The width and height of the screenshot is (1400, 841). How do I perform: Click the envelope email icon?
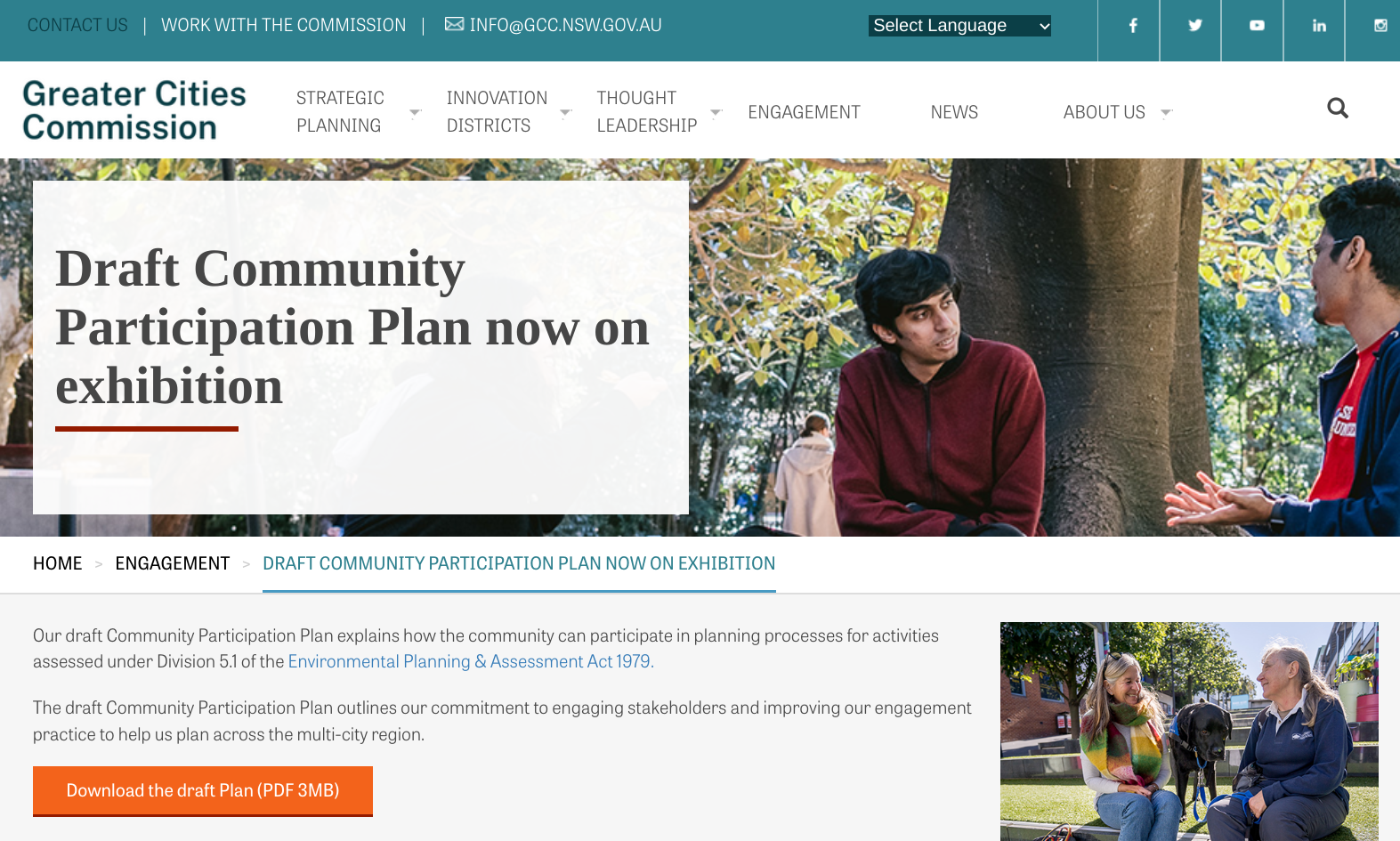tap(454, 24)
